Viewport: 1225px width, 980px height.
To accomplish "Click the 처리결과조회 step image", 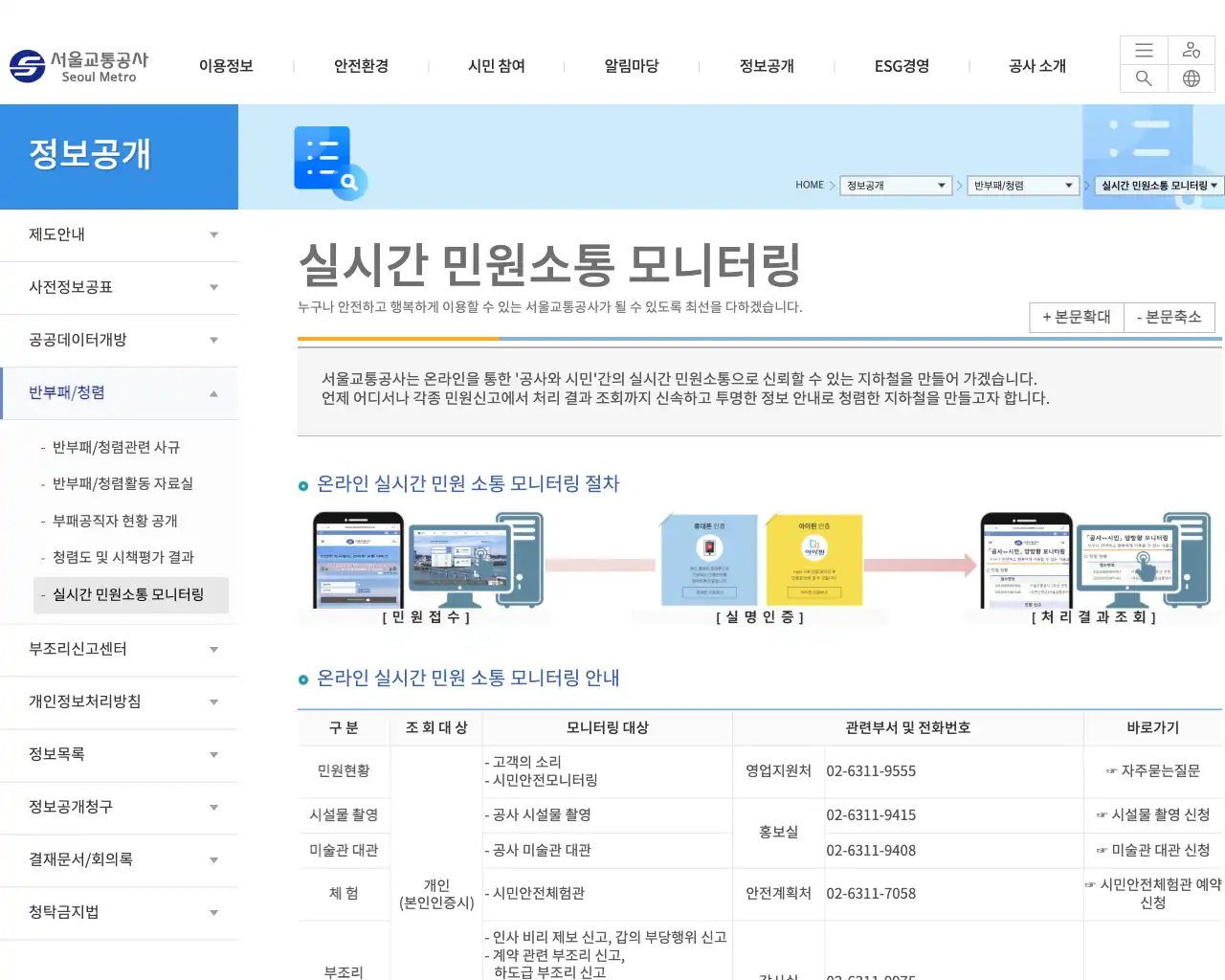I will 1095,568.
